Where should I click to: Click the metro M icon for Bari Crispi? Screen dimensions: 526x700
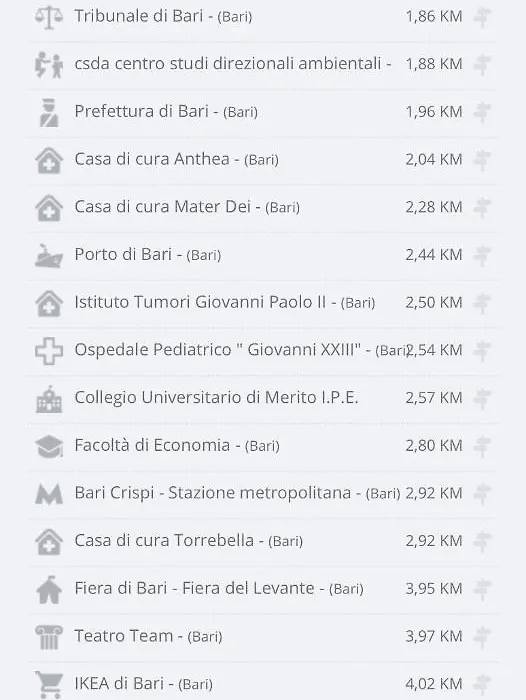point(49,494)
